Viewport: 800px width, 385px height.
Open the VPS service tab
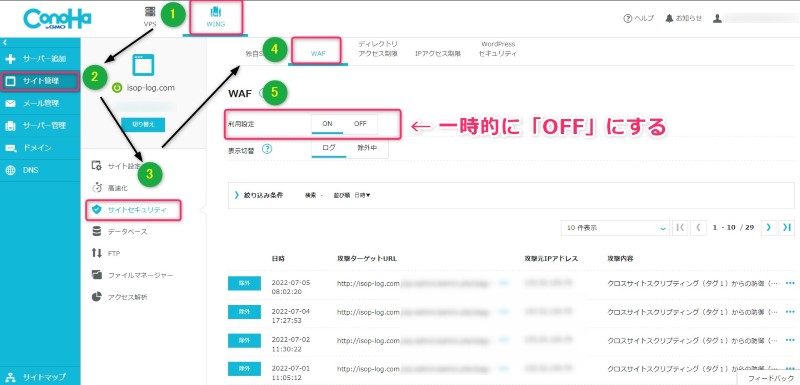tap(149, 16)
